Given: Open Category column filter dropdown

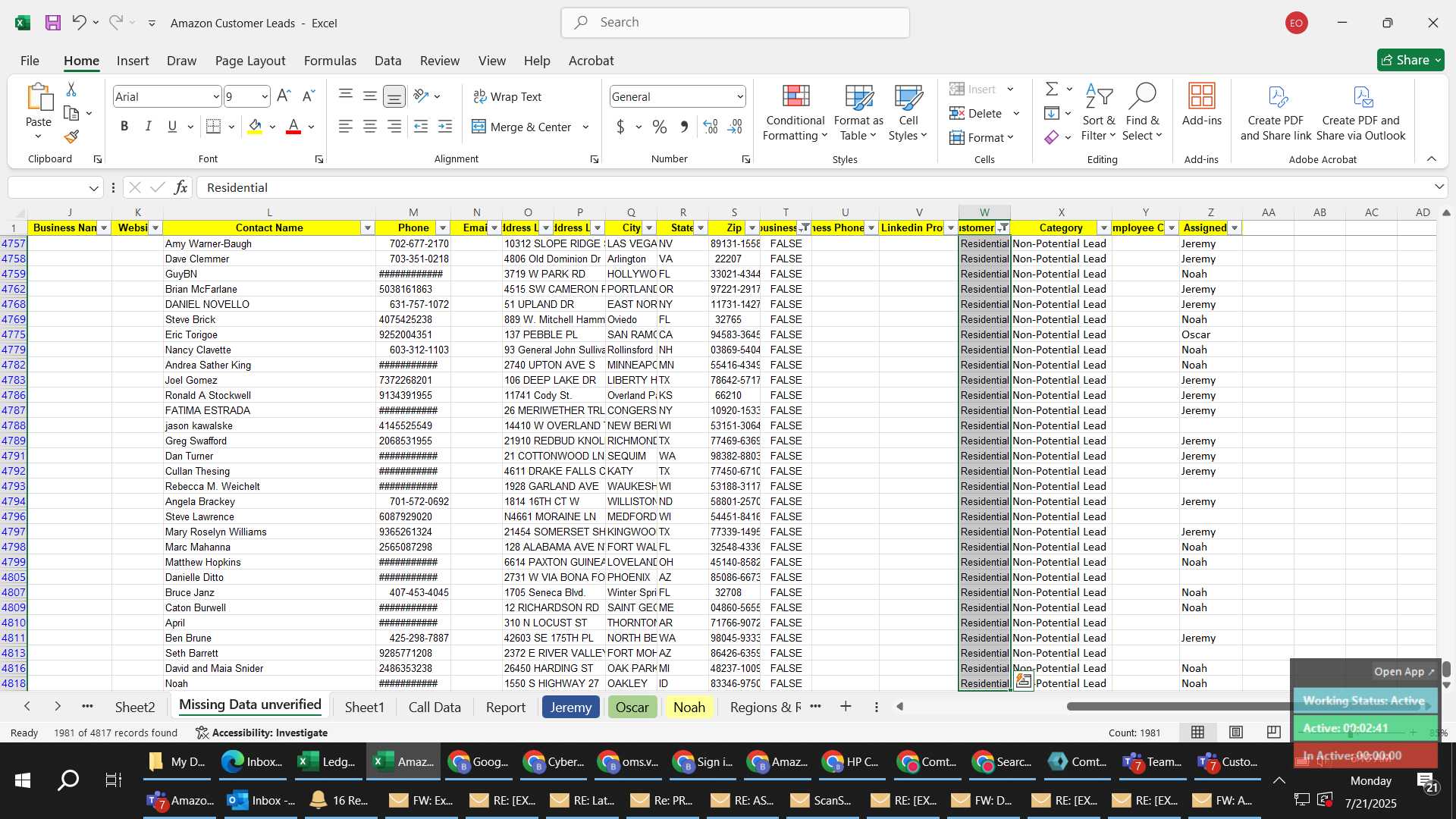Looking at the screenshot, I should (x=1103, y=228).
